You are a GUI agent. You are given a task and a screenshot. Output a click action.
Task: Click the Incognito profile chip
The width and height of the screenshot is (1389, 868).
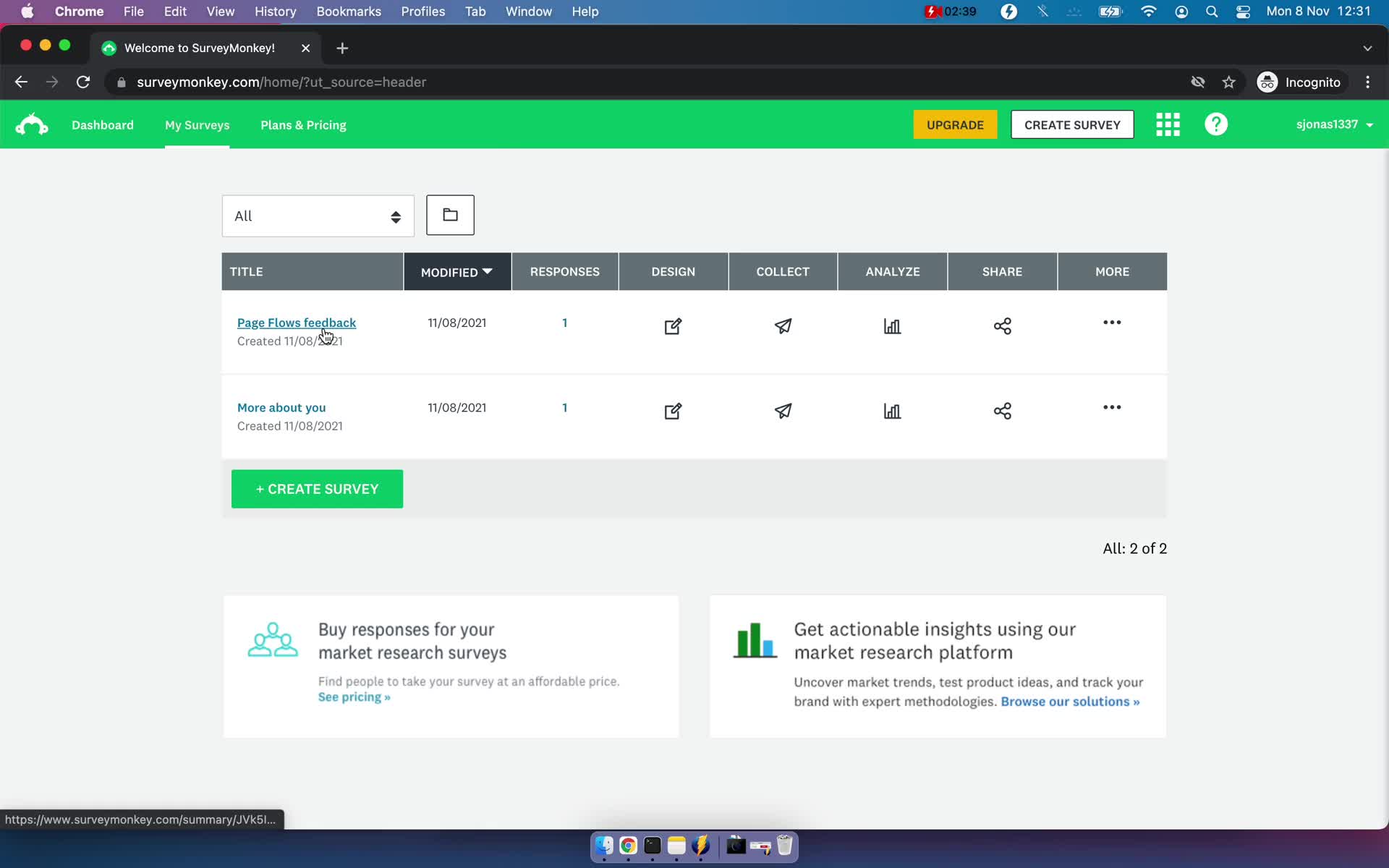pyautogui.click(x=1299, y=82)
